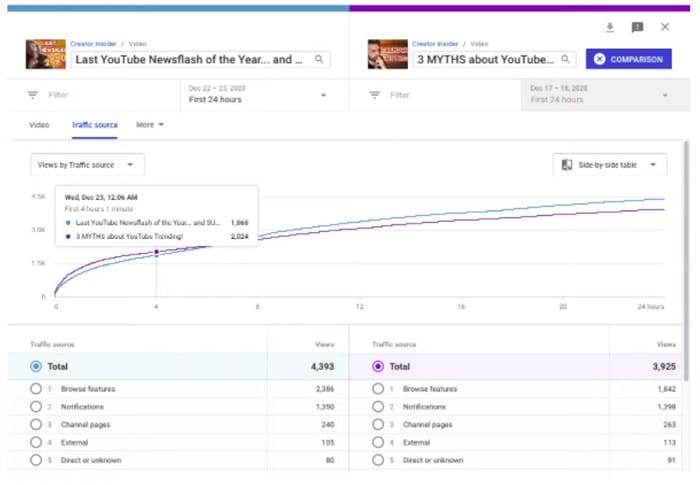The image size is (700, 485).
Task: Expand the Views by Traffic source dropdown
Action: coord(87,165)
